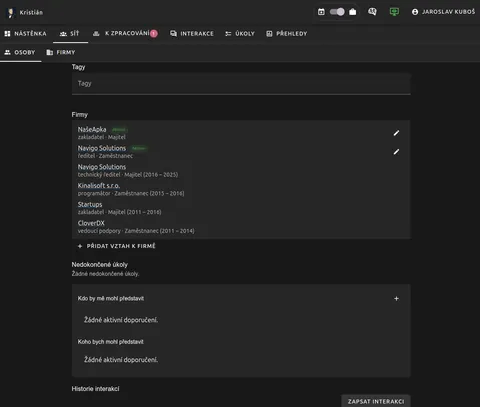The height and width of the screenshot is (407, 480).
Task: Open the Úkoly tab
Action: [240, 34]
